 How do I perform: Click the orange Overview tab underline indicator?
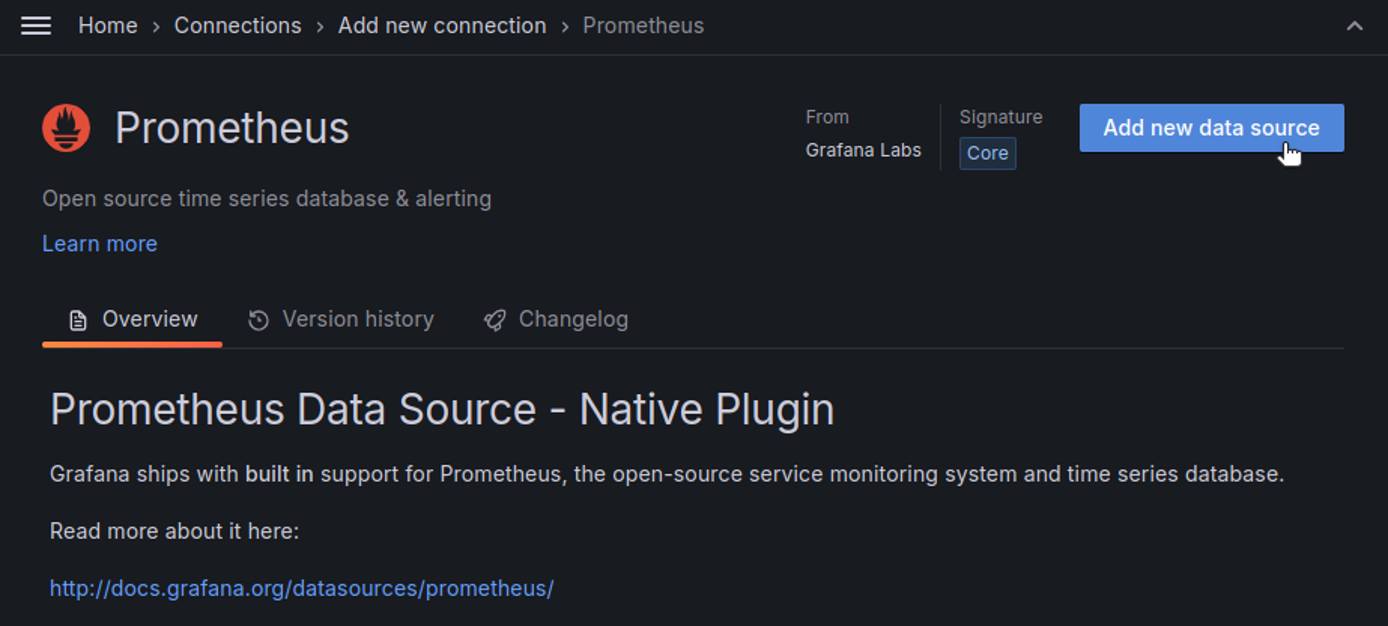[132, 345]
